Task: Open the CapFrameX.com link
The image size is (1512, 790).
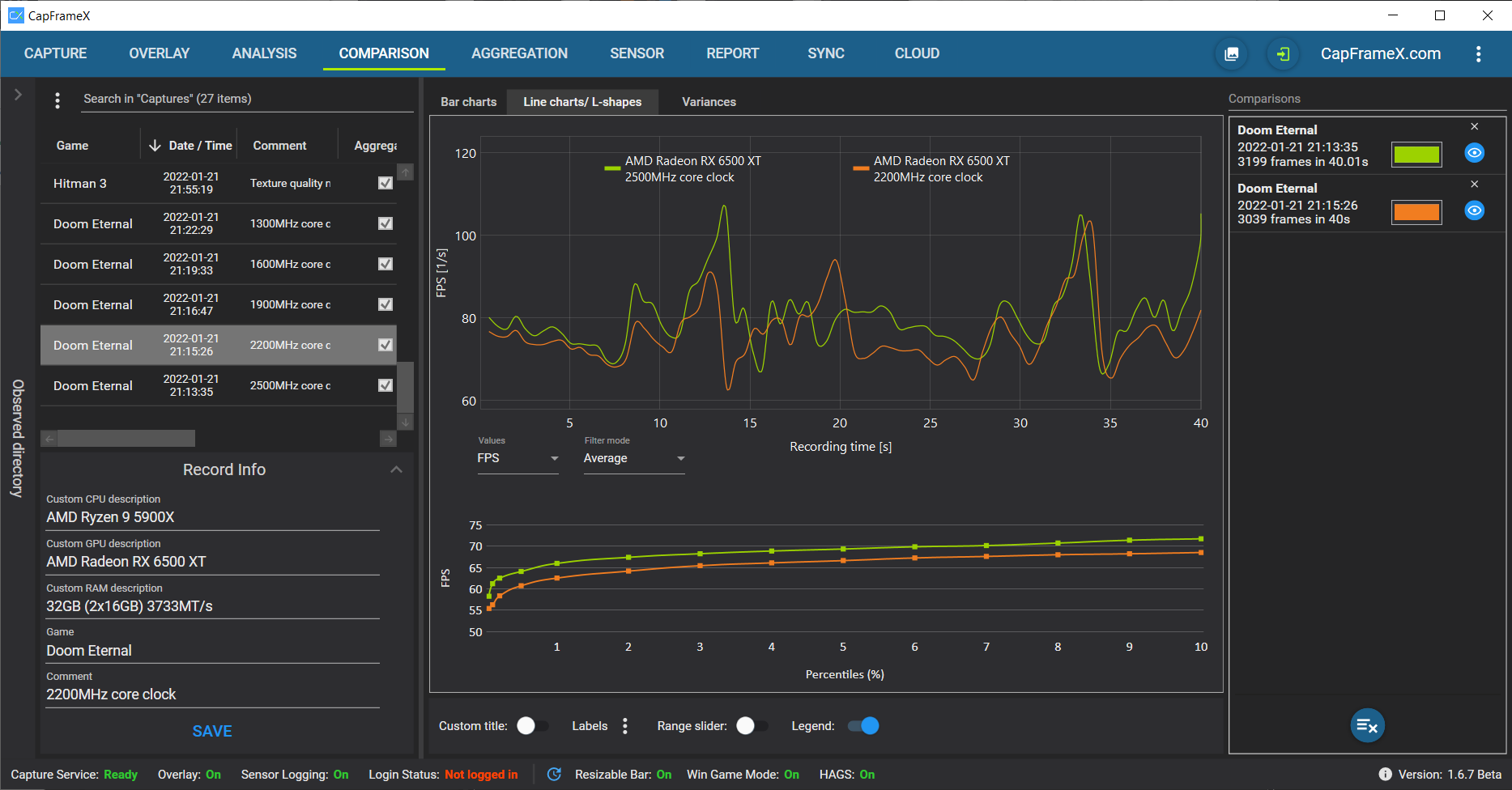Action: pos(1381,53)
